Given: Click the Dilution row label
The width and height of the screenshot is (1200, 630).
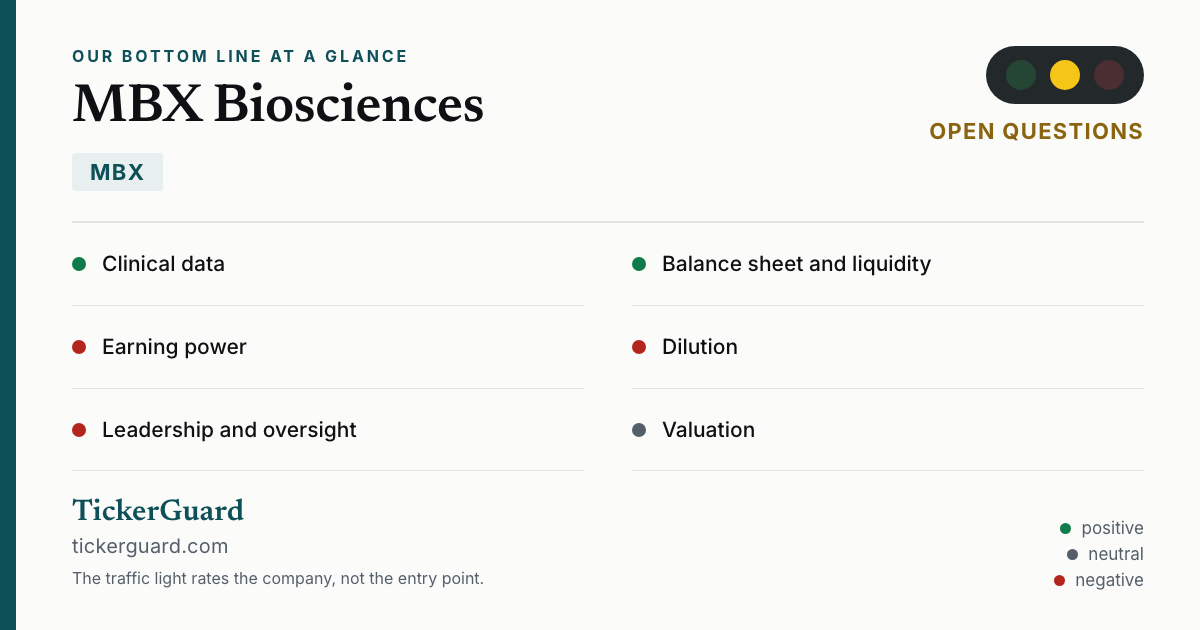Looking at the screenshot, I should 700,347.
